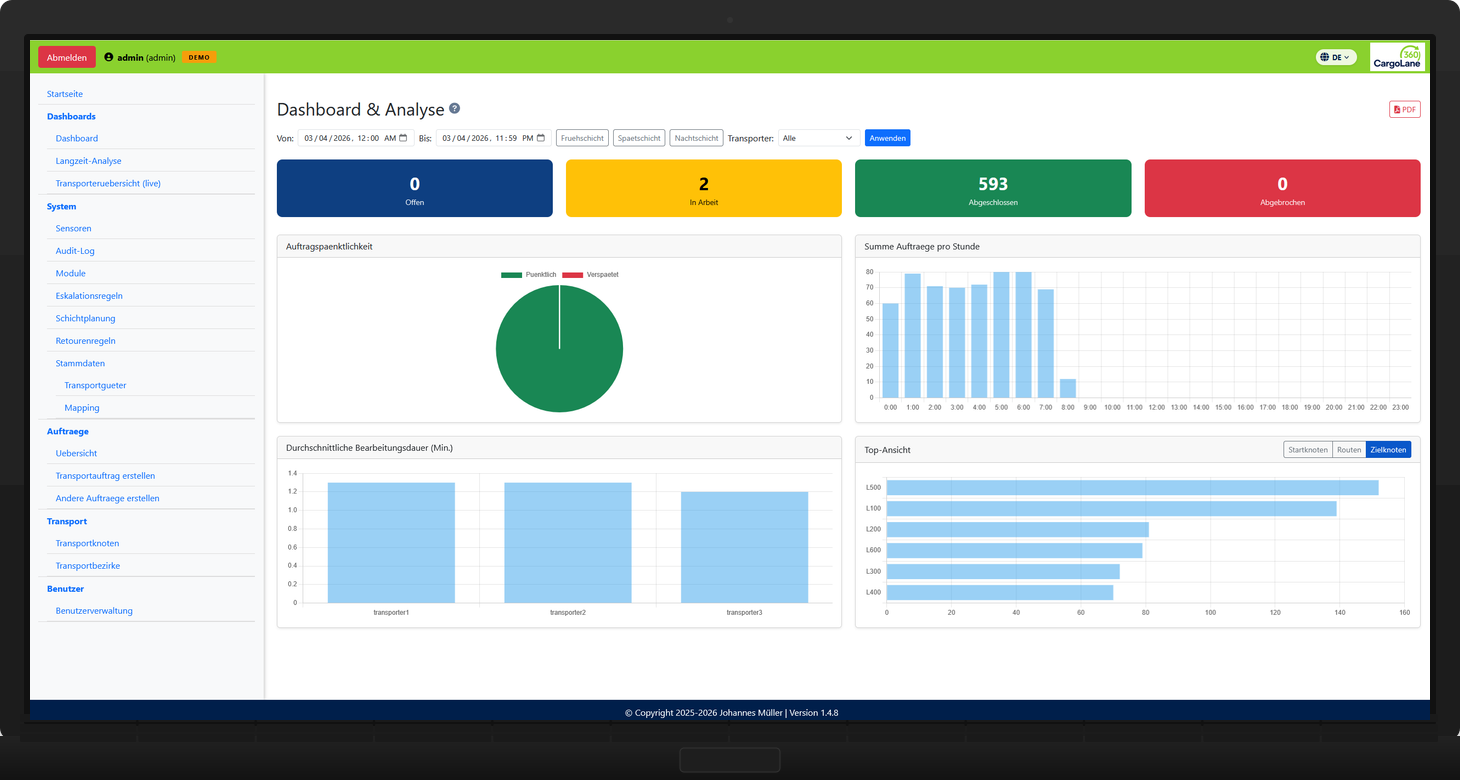This screenshot has height=780, width=1460.
Task: Switch Top-Ansicht to Startknoten view
Action: (1308, 449)
